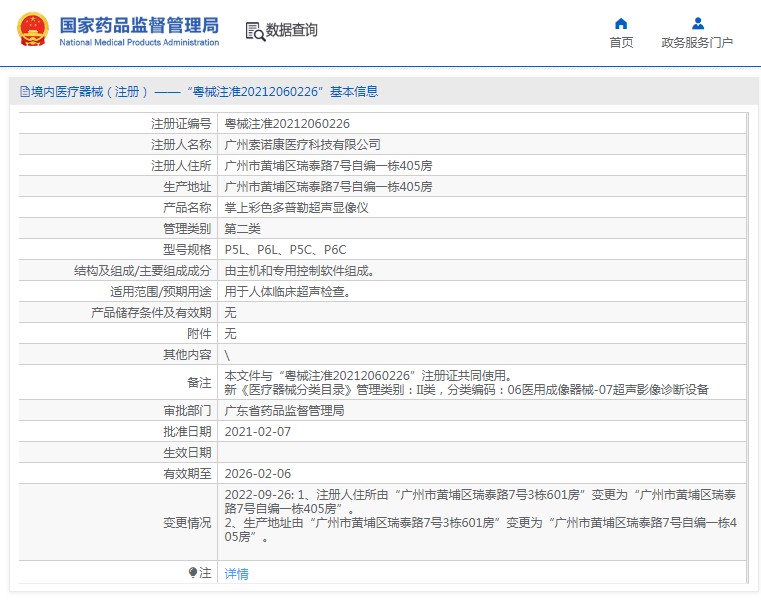Screen dimensions: 761x604
Task: Click the document icon before 境内医疗器械
Action: 24,92
